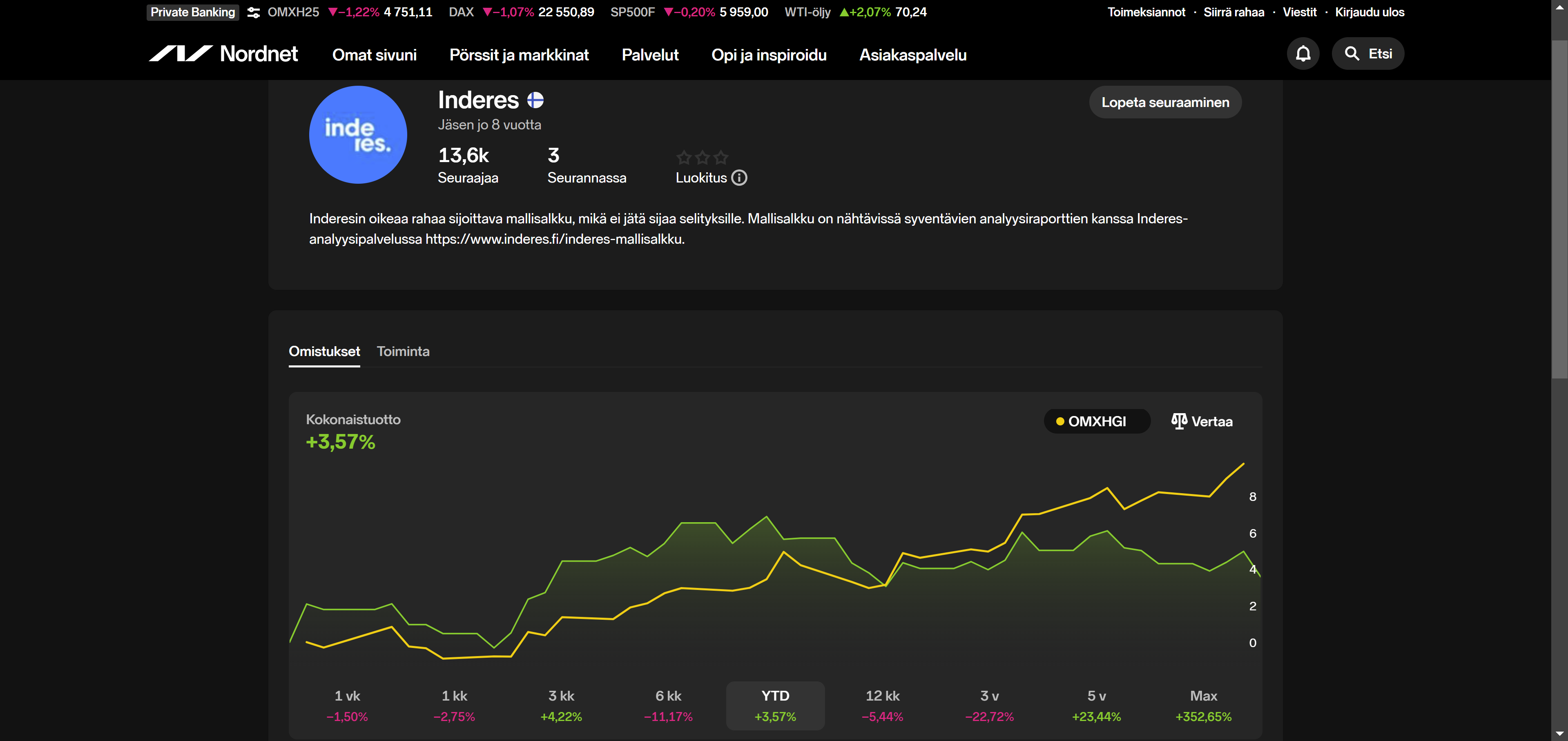Click Kirjaudu ulos to log out
1568x741 pixels.
pos(1369,12)
